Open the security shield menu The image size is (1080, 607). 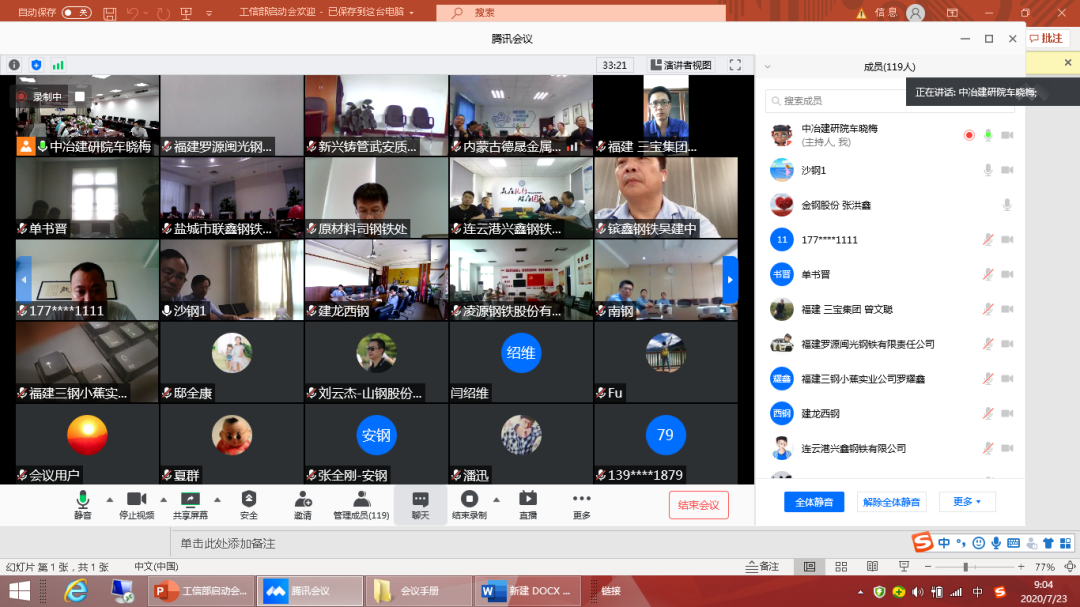click(x=249, y=505)
